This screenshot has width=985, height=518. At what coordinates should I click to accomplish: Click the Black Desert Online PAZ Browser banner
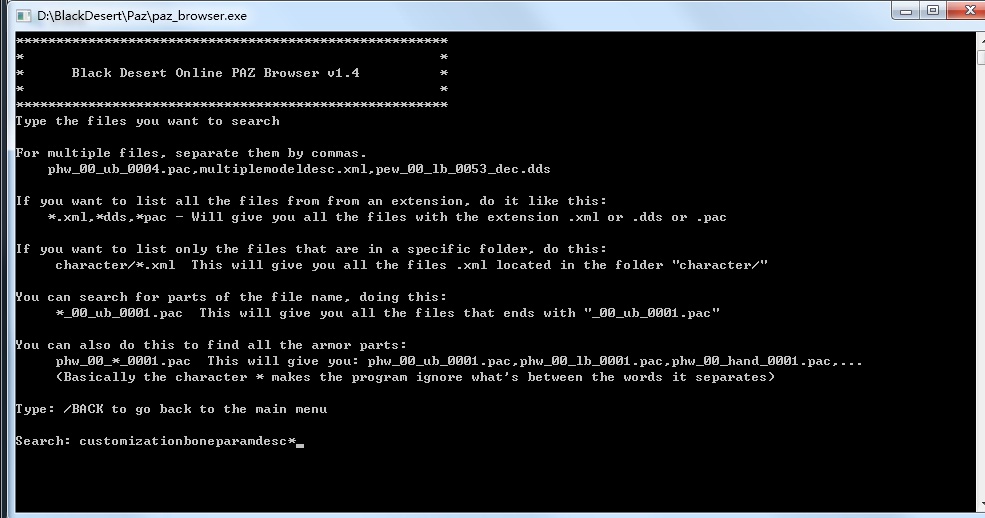pyautogui.click(x=215, y=73)
